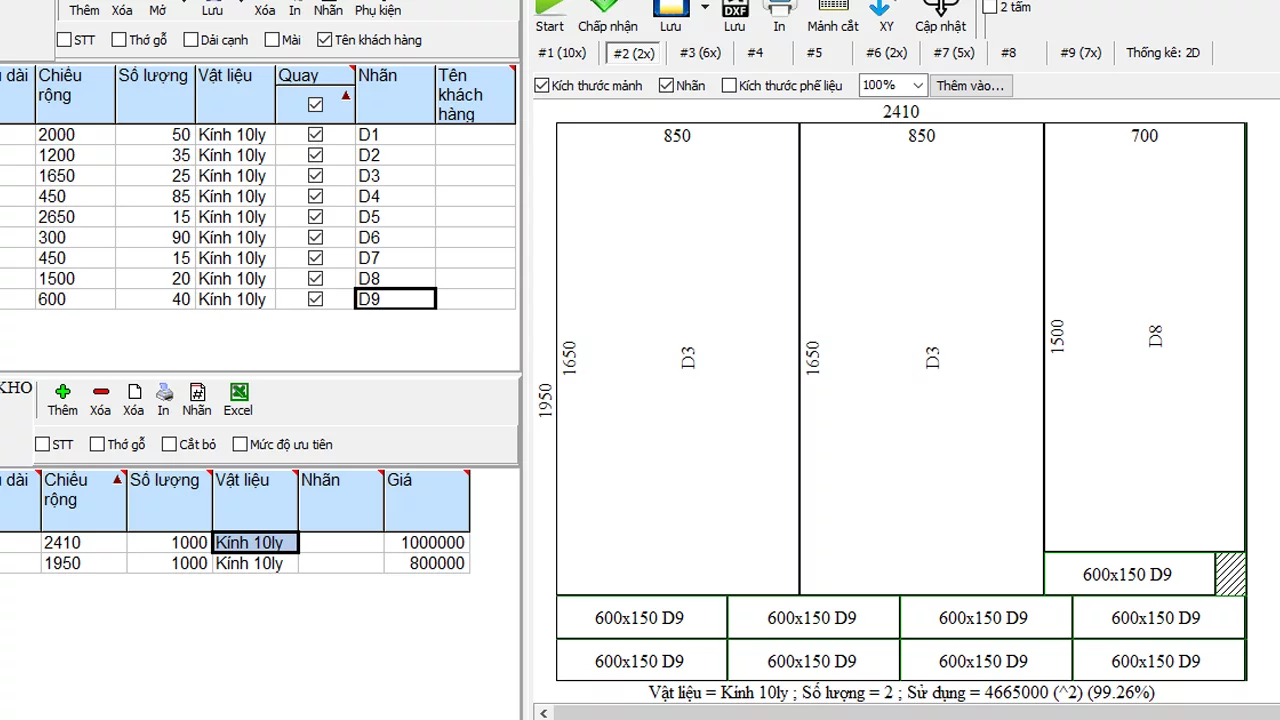
Task: Print stock list using the In printer icon
Action: pyautogui.click(x=164, y=392)
